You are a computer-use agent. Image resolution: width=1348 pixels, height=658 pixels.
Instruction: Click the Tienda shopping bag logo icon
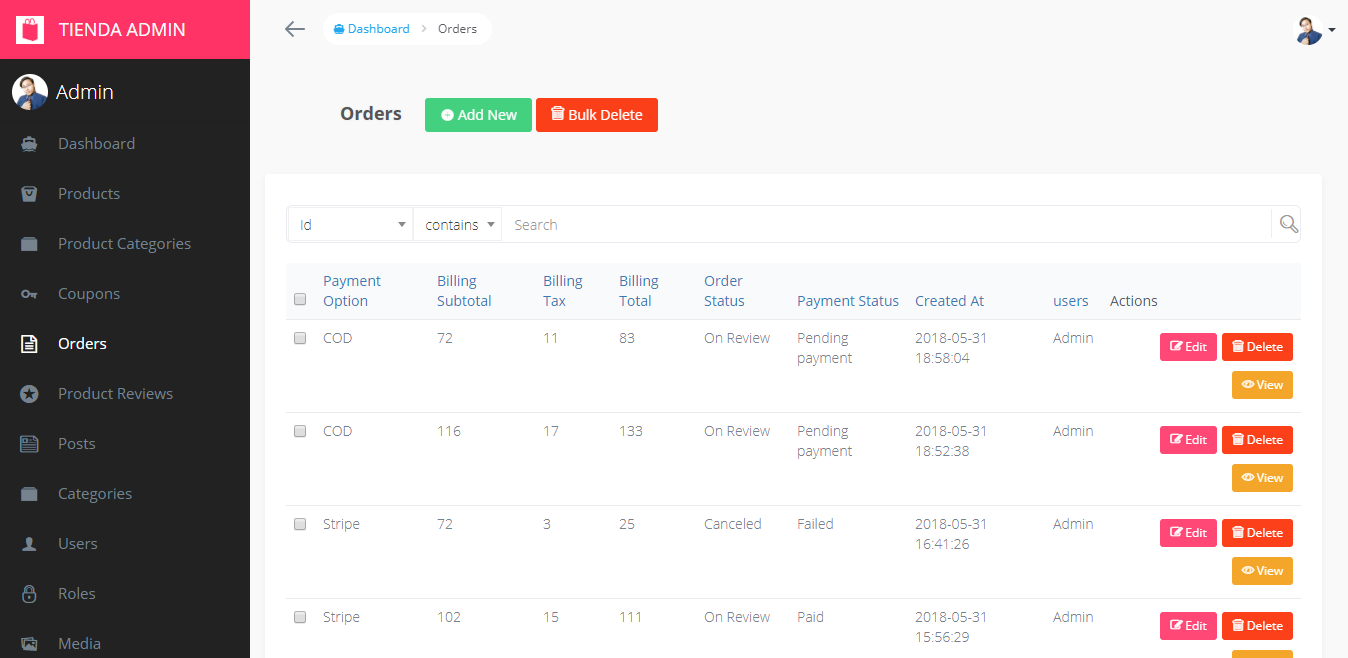[x=31, y=29]
